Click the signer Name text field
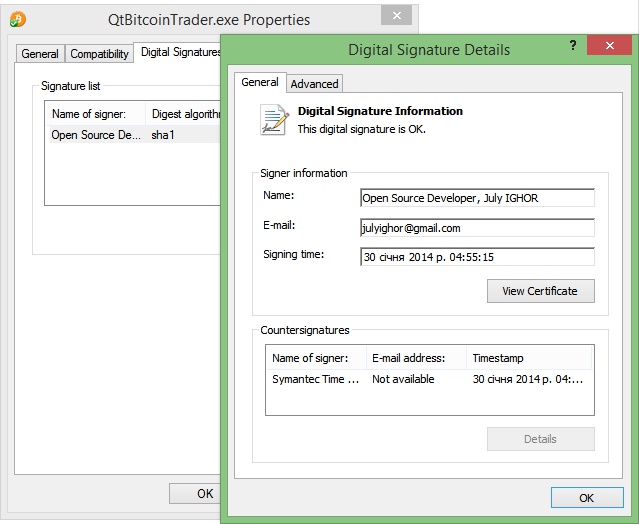Screen dimensions: 639x524 (x=477, y=198)
